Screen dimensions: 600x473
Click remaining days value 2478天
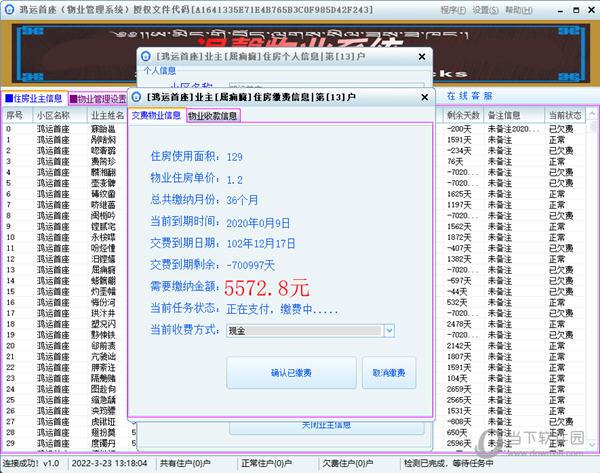459,324
